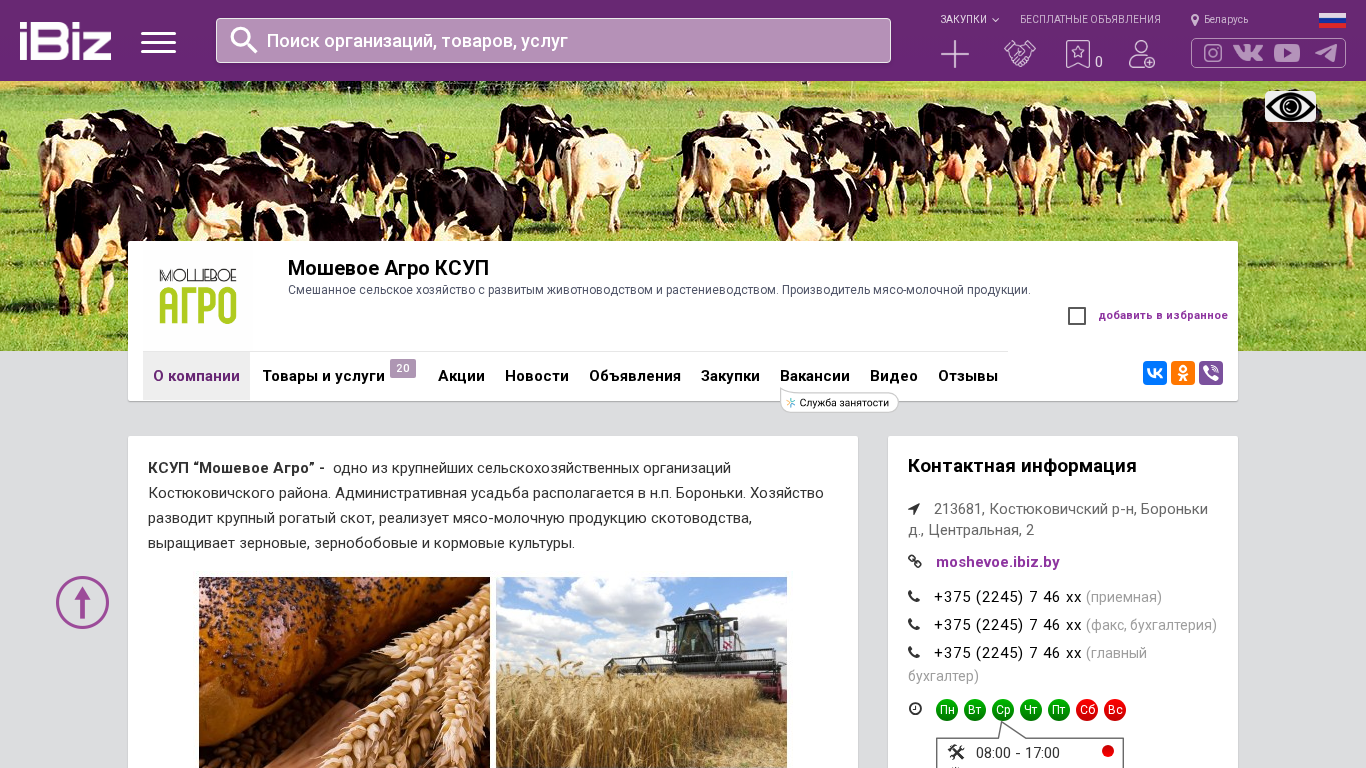Click the plus add icon
1366x768 pixels.
(955, 54)
